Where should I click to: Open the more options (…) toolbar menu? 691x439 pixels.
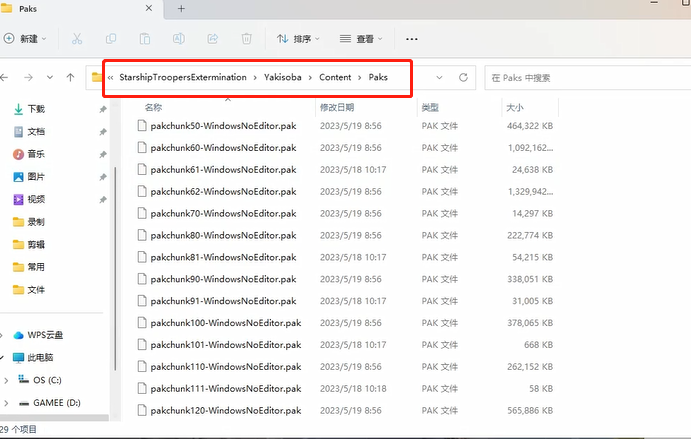410,39
